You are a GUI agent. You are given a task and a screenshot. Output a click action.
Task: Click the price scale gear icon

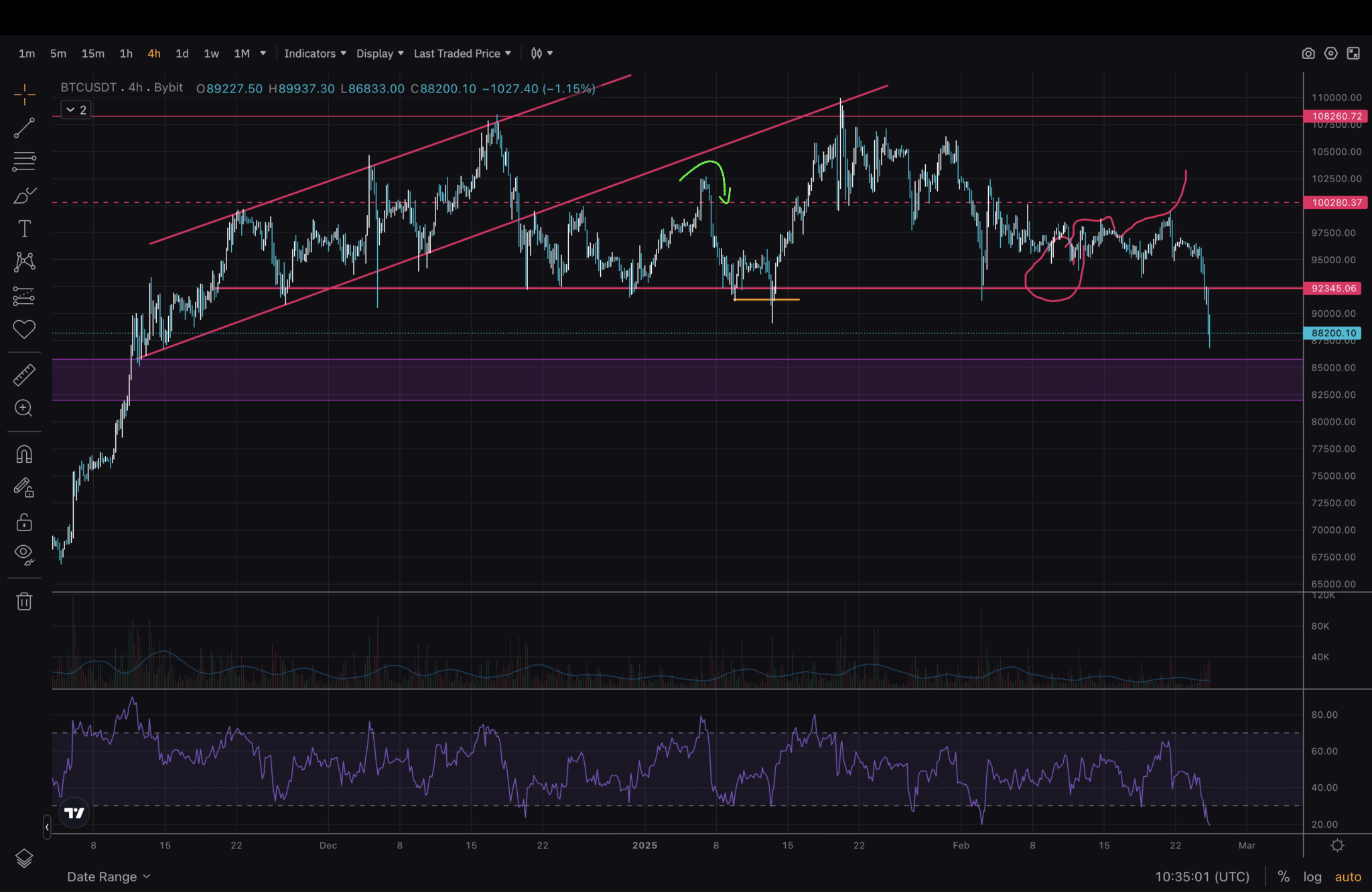[1337, 845]
